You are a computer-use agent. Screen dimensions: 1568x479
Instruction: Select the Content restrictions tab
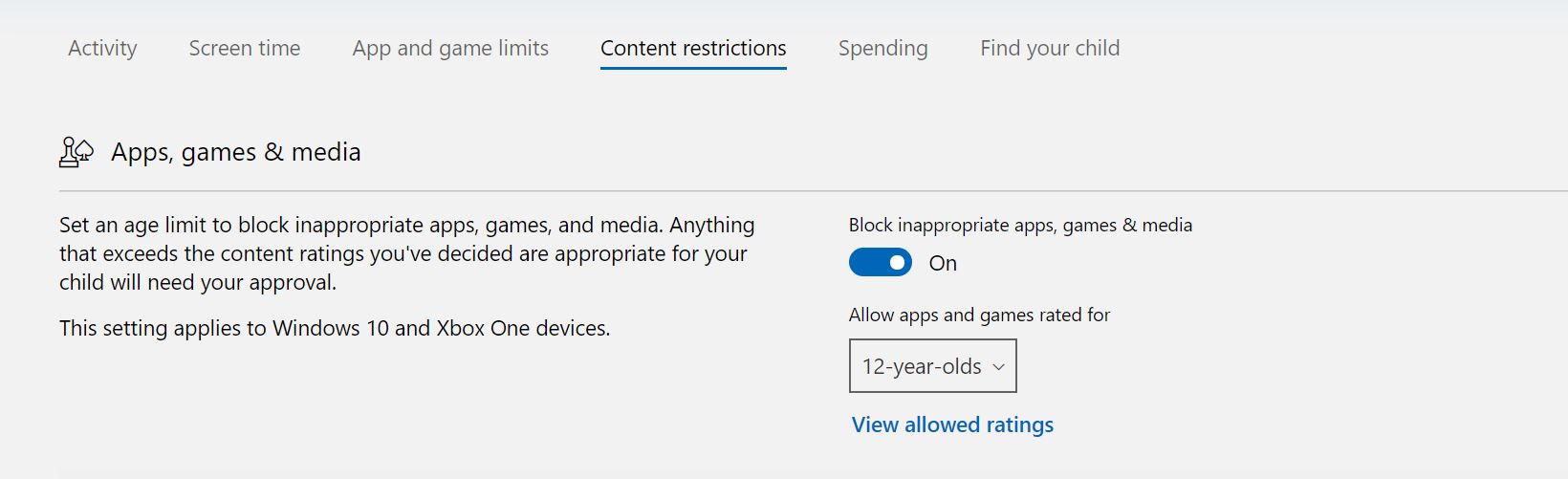[693, 48]
